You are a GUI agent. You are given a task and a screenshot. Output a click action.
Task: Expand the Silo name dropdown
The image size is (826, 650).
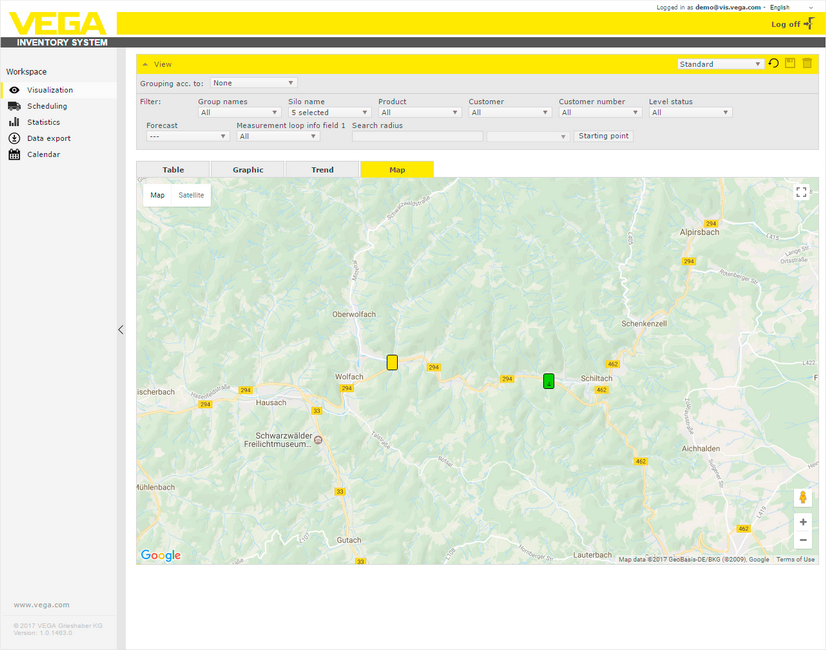(x=329, y=113)
